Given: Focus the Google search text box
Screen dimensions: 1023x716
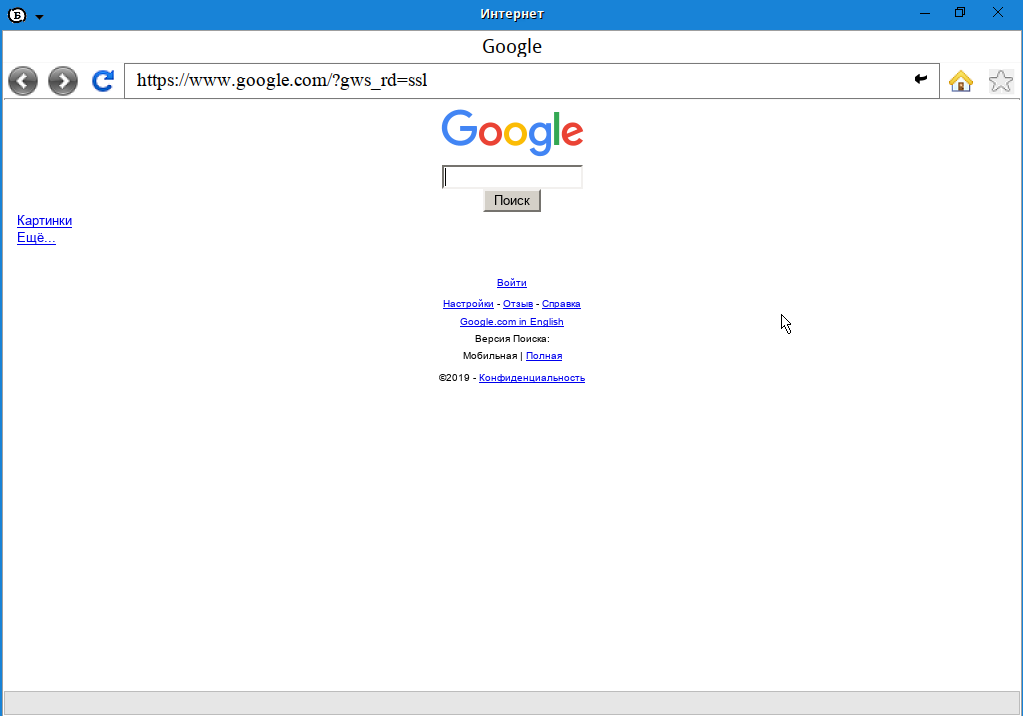Looking at the screenshot, I should point(512,177).
